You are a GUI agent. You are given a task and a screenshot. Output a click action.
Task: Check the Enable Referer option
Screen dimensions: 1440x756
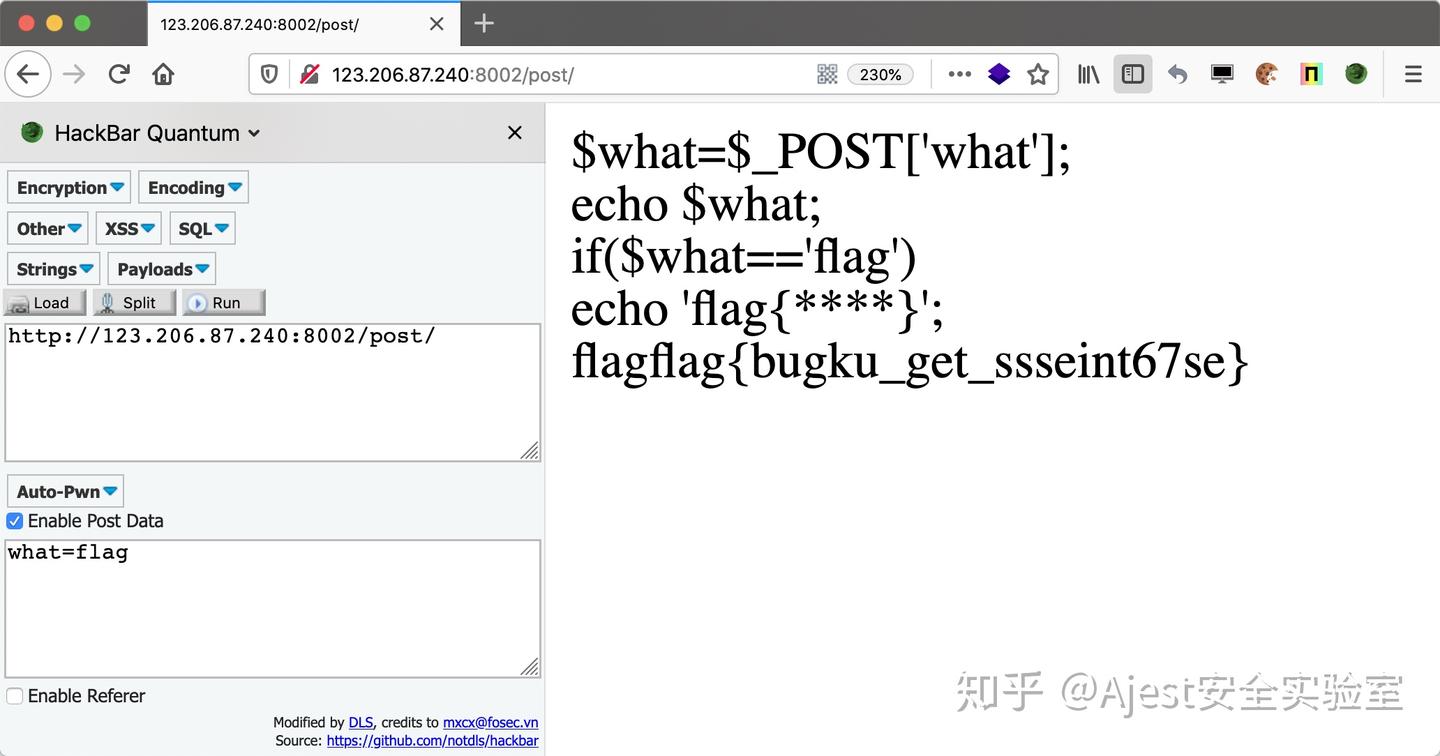14,696
